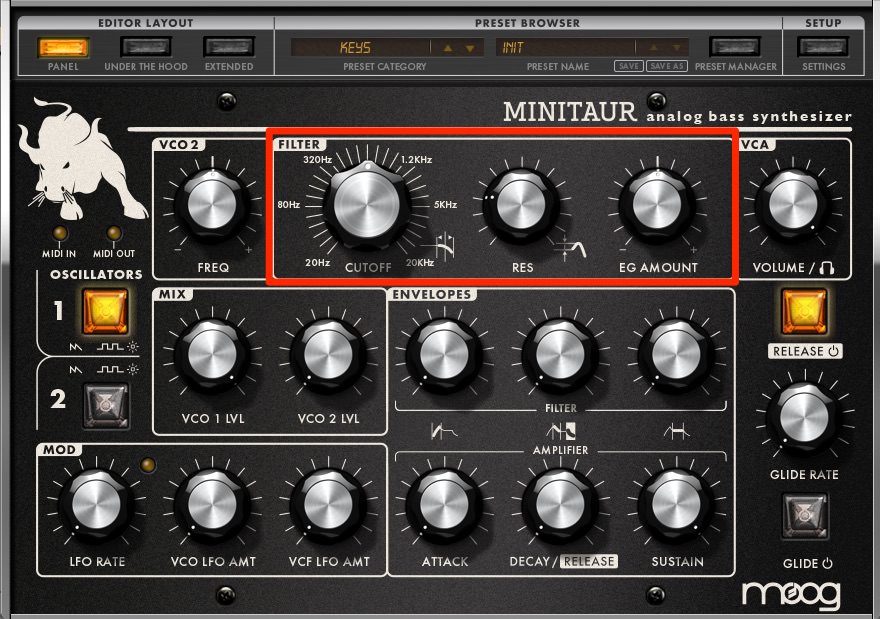Click the MIDI IN indicator light
880x619 pixels.
pyautogui.click(x=59, y=233)
